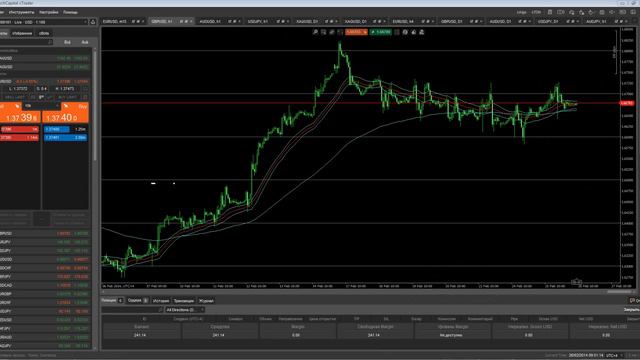This screenshot has width=640, height=360.
Task: Click the first icon in top-right toolbar
Action: pos(550,12)
